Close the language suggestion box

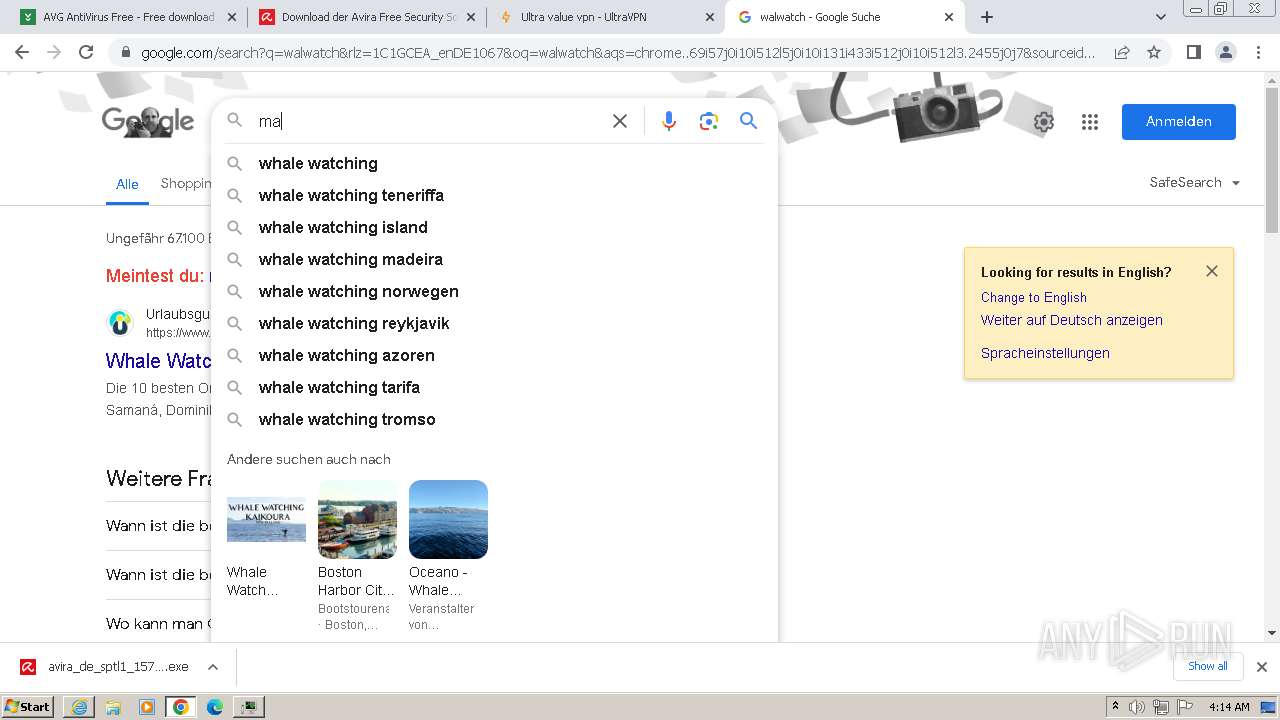coord(1212,271)
